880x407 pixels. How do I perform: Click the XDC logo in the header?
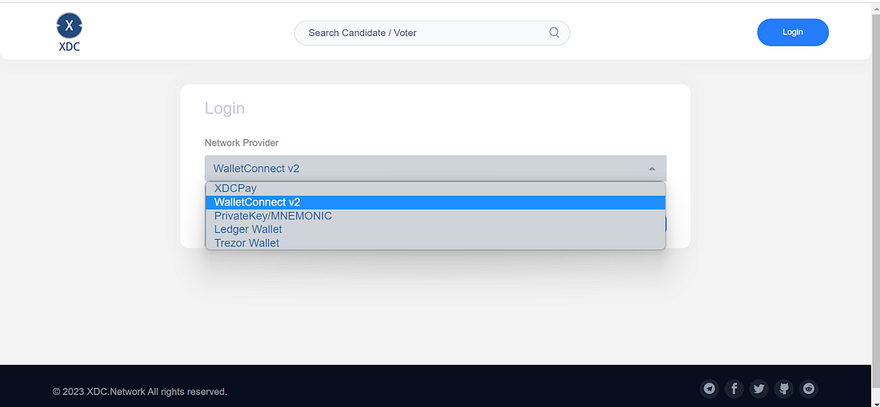point(69,32)
